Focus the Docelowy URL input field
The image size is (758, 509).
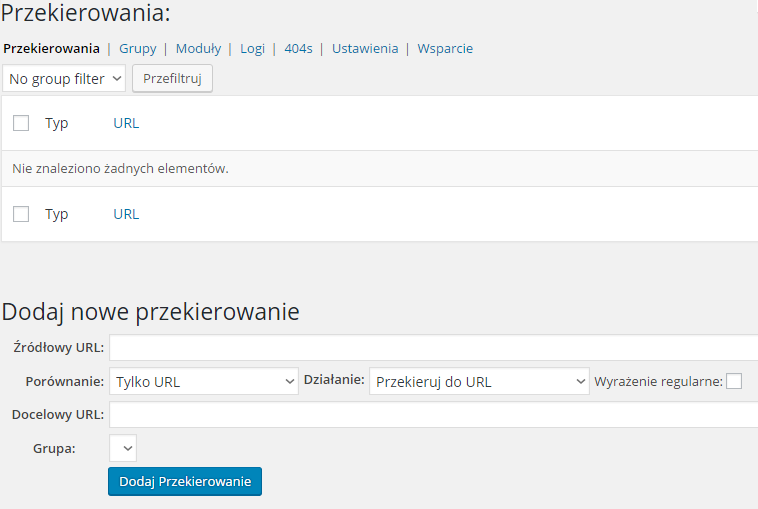[x=434, y=414]
